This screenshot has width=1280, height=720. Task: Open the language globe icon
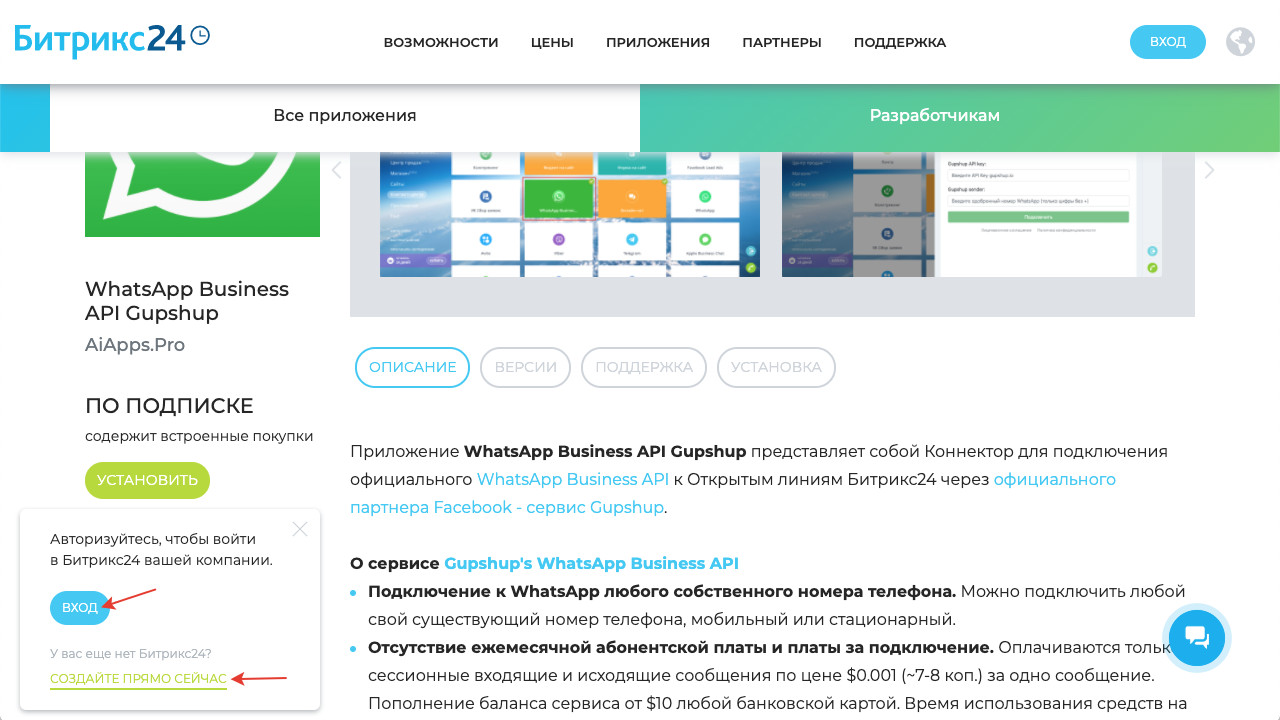pos(1240,42)
